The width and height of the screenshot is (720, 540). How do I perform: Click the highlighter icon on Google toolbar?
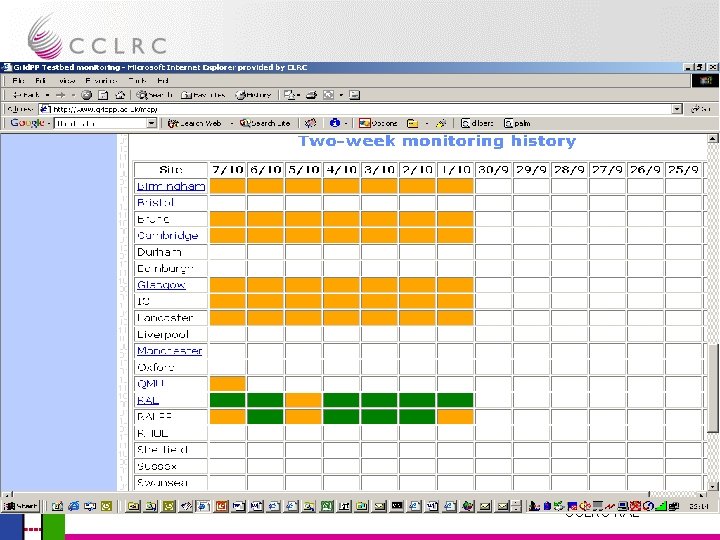pos(441,123)
